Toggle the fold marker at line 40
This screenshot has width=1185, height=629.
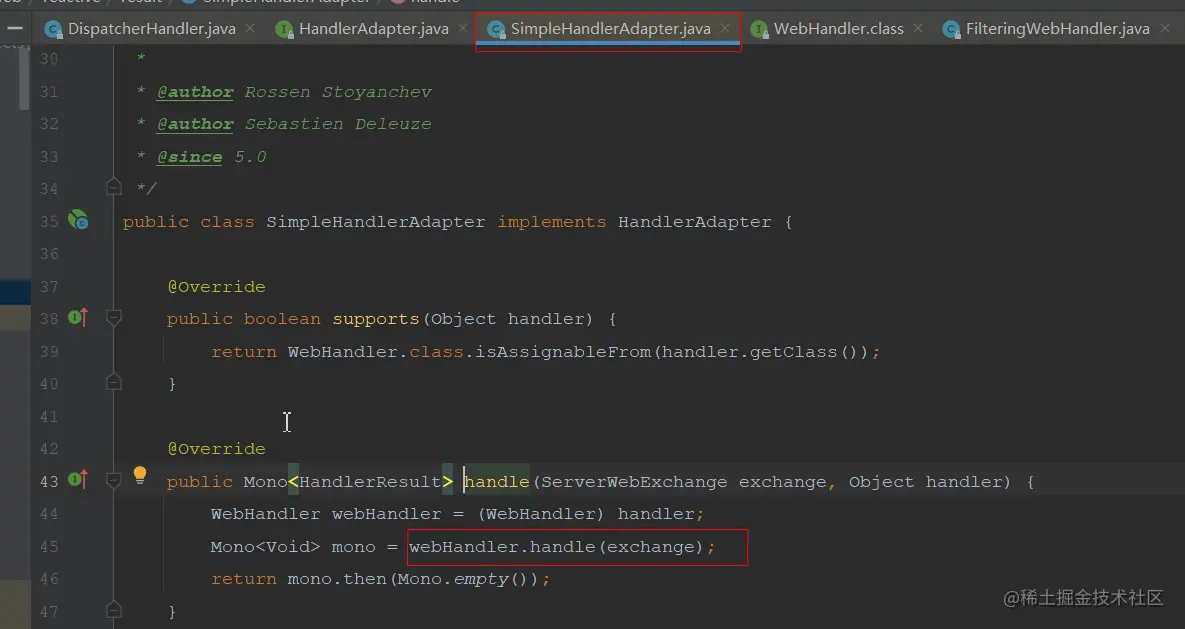(113, 382)
